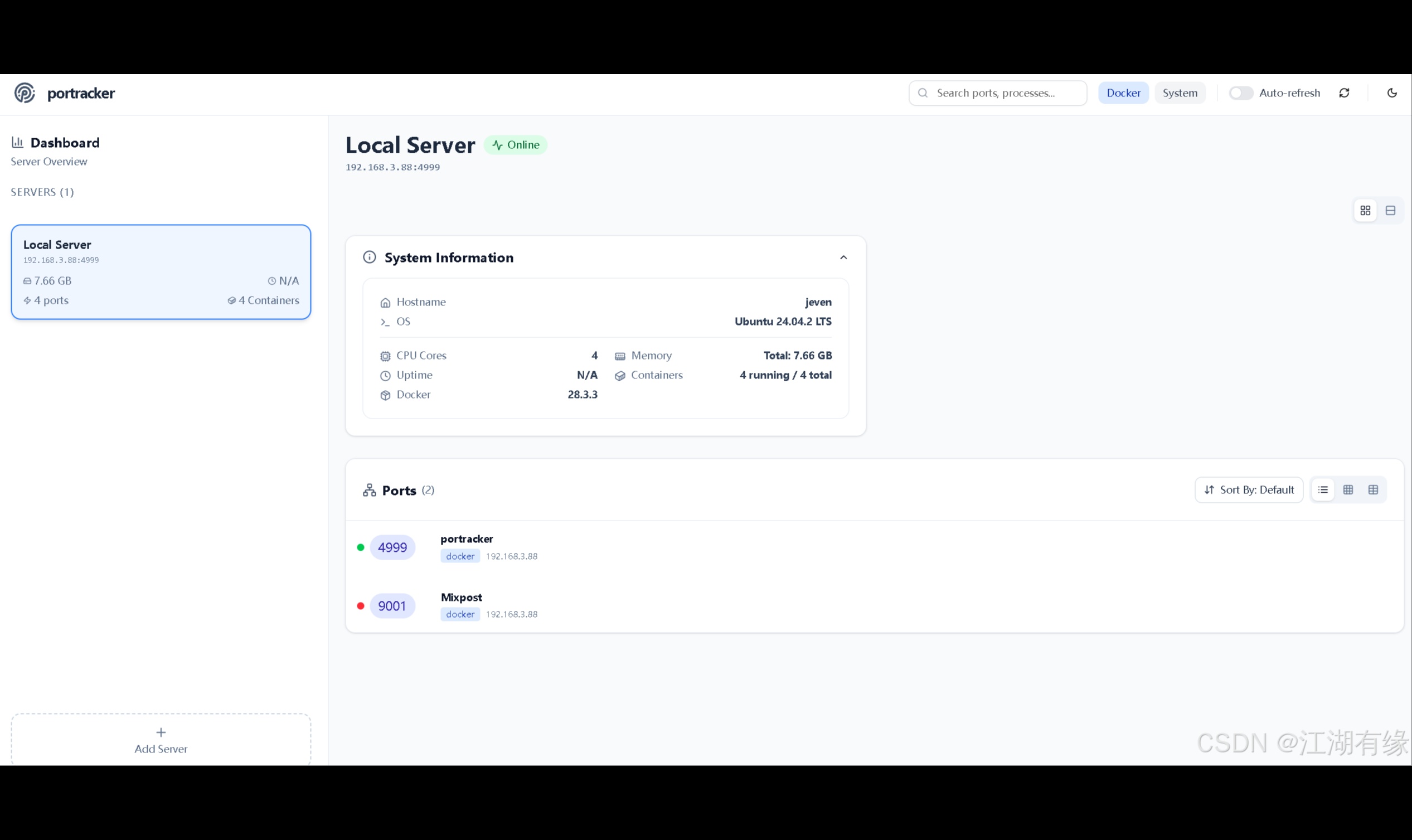Open the Sort By: Default dropdown
Image resolution: width=1412 pixels, height=840 pixels.
pos(1249,489)
